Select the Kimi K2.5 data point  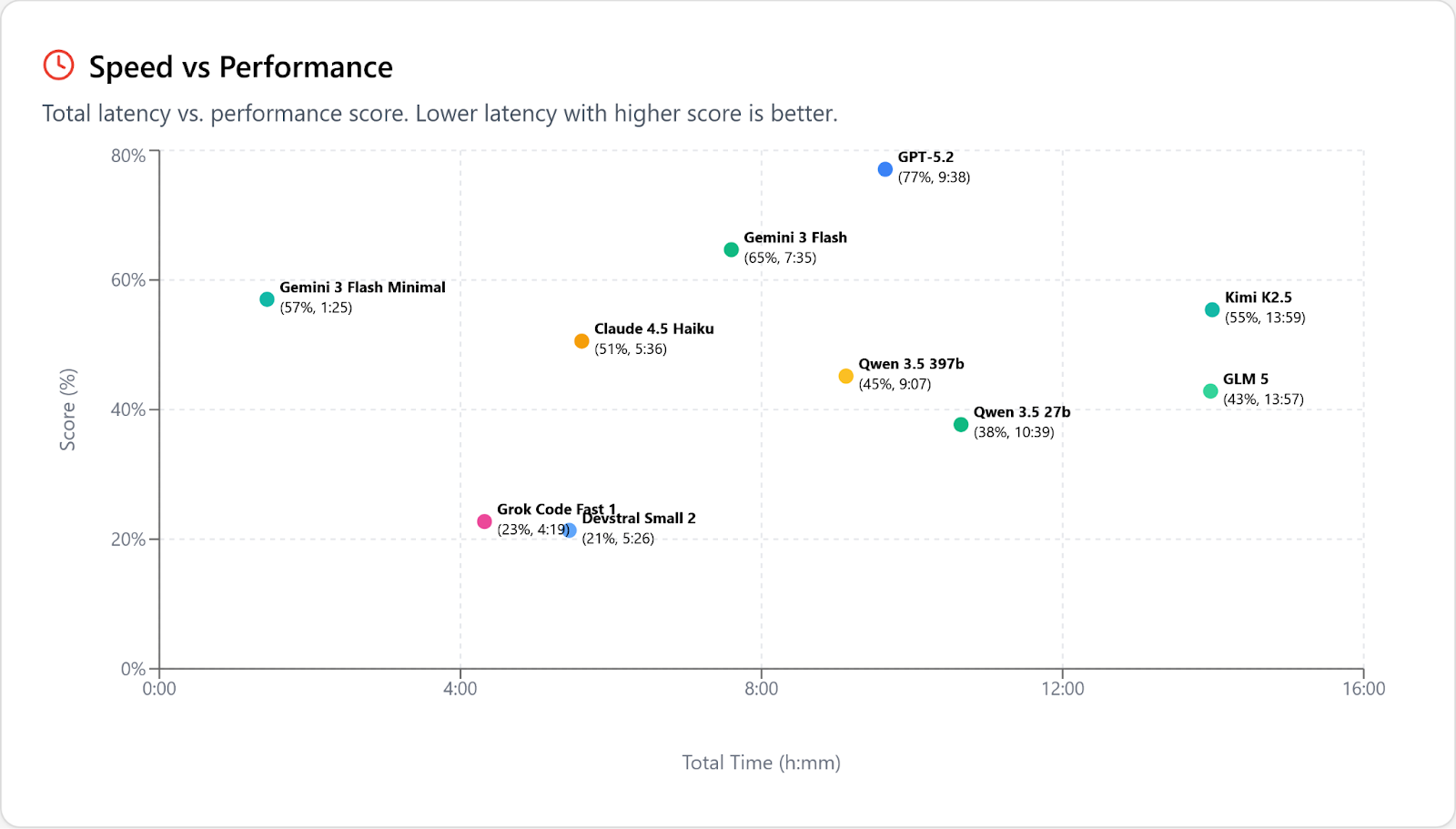pyautogui.click(x=1211, y=309)
